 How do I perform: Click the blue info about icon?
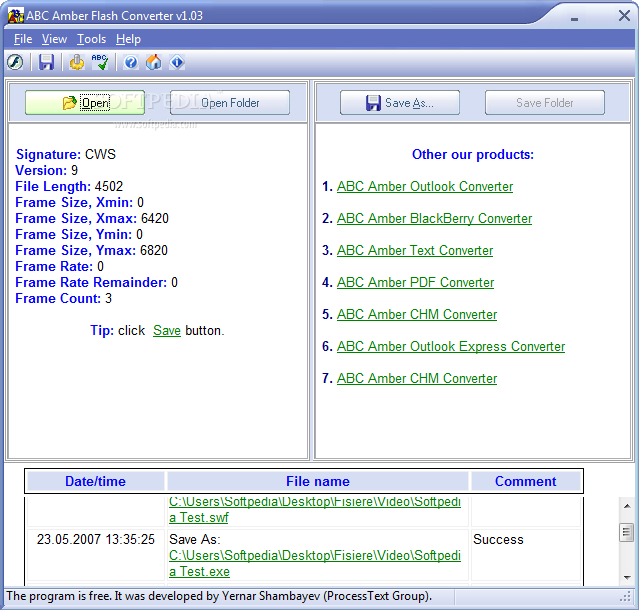[177, 62]
